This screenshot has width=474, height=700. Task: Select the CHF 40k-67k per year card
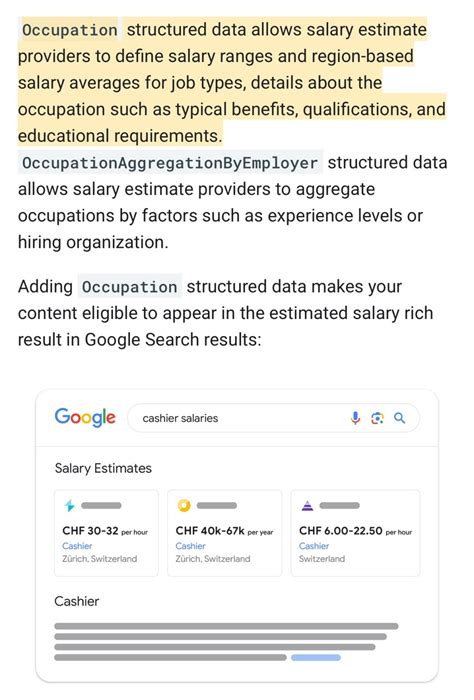(225, 533)
